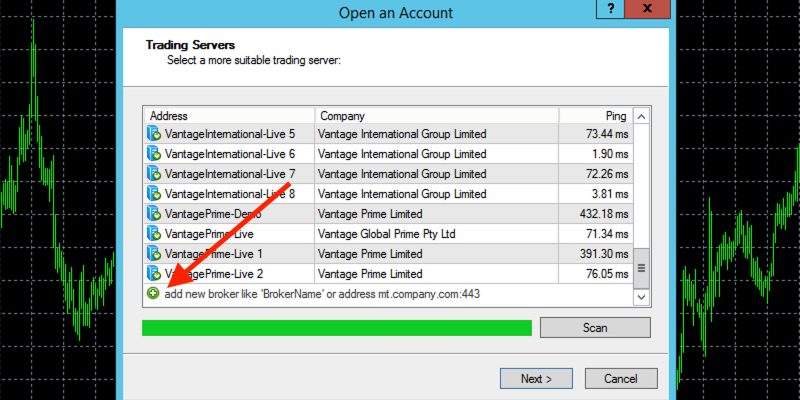
Task: Click the VantageInternational-Live 6 server icon
Action: [154, 154]
